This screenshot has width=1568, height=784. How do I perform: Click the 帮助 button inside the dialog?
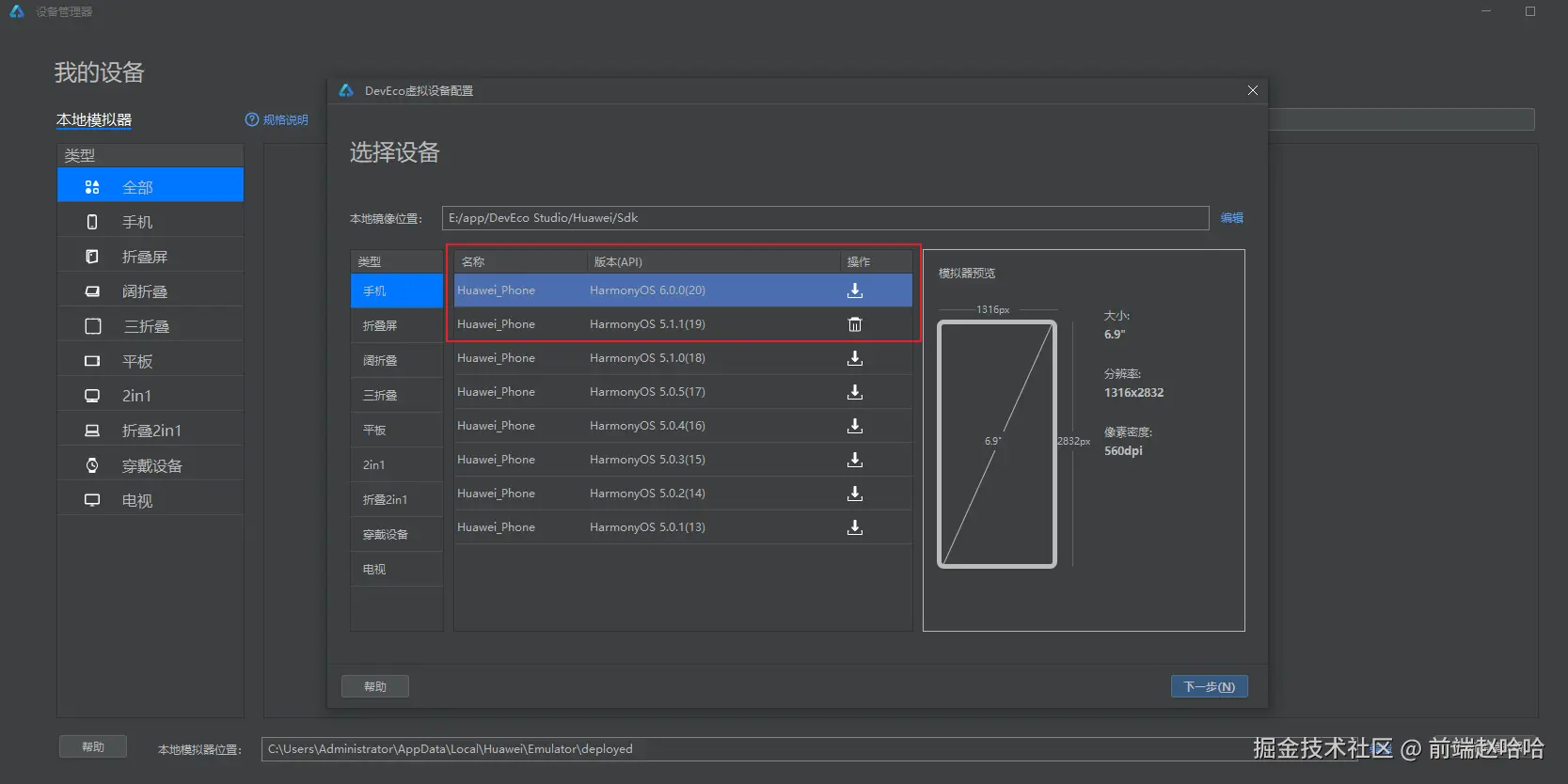tap(375, 686)
